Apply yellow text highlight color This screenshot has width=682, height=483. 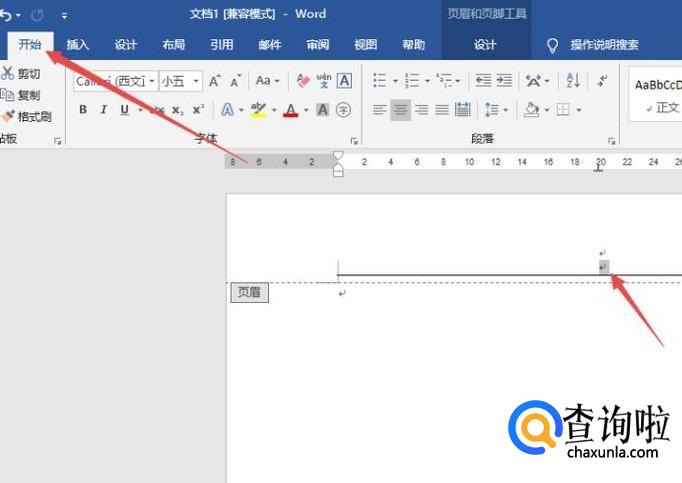click(258, 110)
